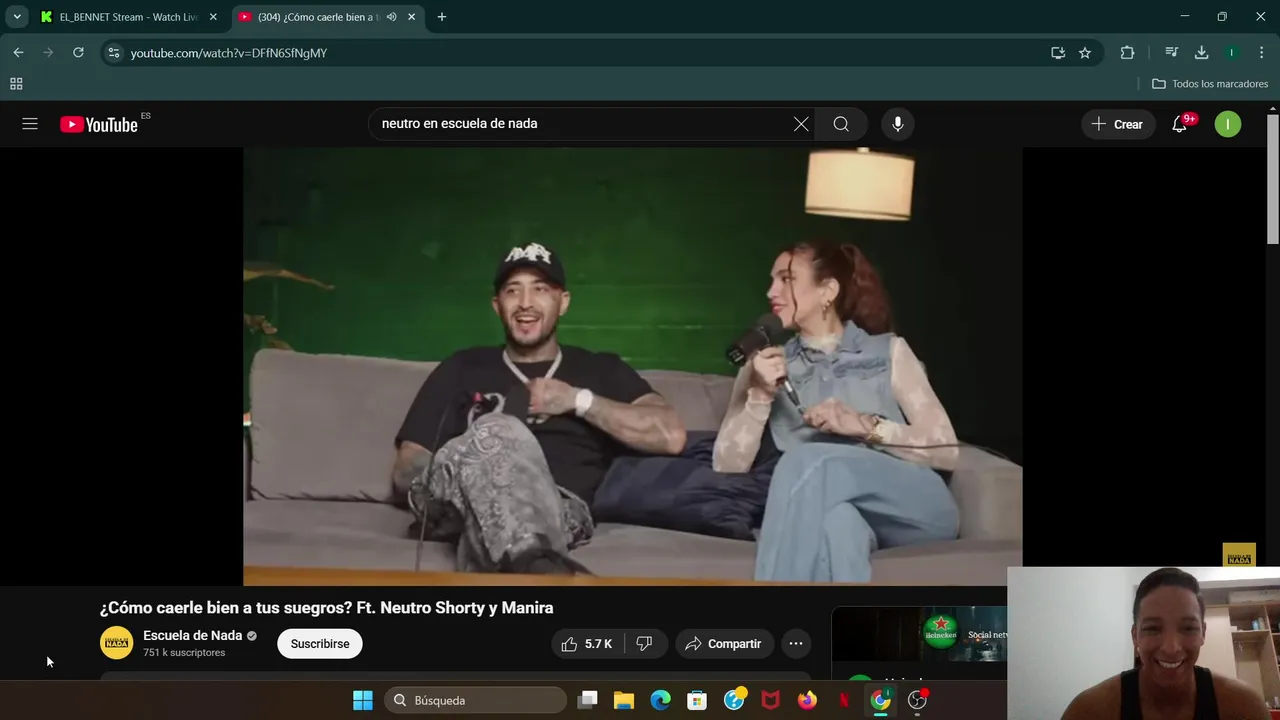
Task: Share the video with Compartir
Action: (724, 644)
